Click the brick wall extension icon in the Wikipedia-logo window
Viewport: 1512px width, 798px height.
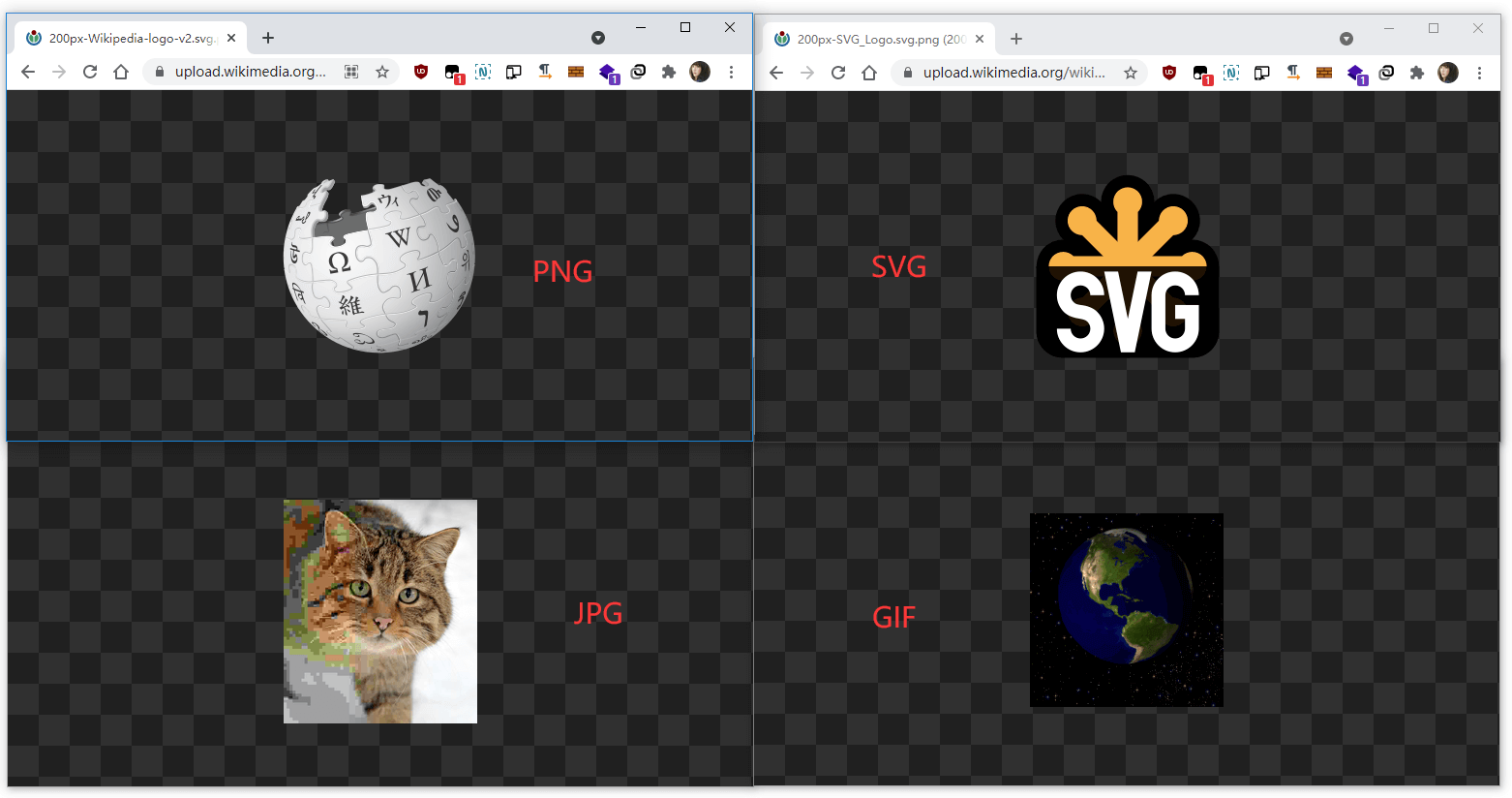576,72
